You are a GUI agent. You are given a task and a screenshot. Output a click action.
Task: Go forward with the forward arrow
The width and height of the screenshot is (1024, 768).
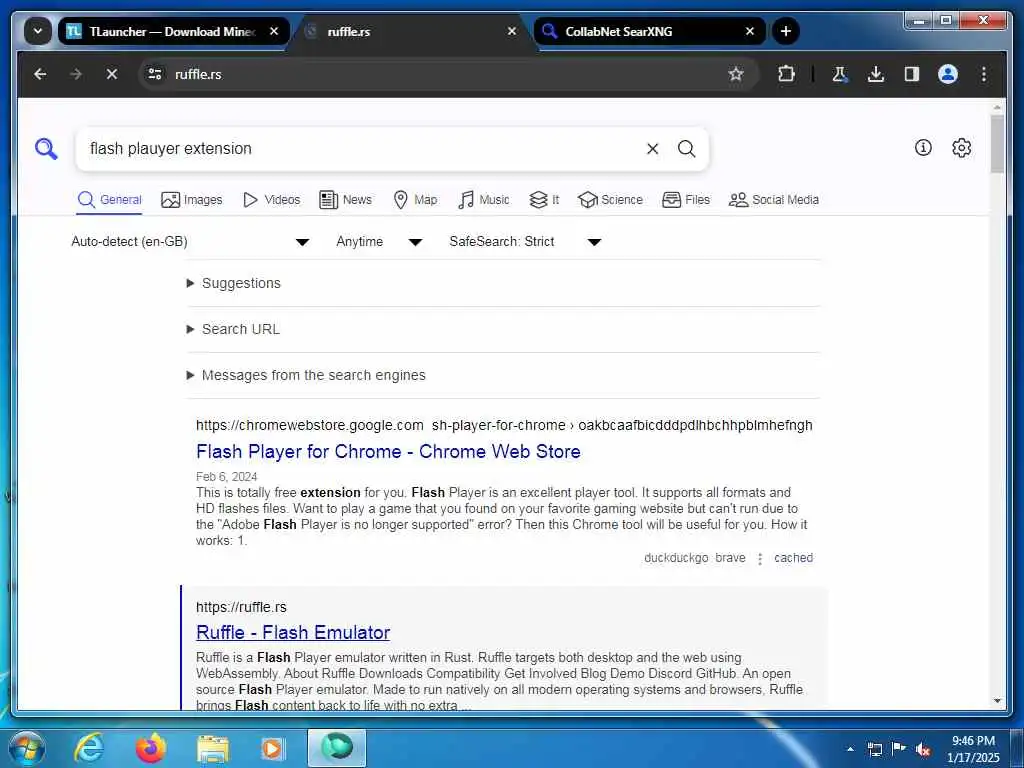(x=76, y=74)
